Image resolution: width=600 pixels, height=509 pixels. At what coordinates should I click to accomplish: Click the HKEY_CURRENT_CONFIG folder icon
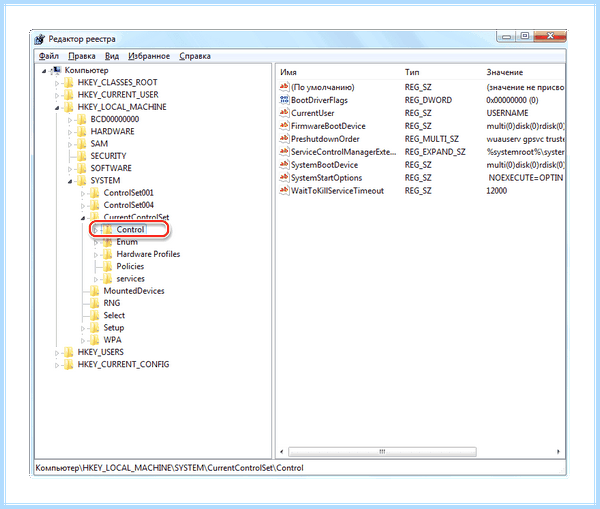[68, 364]
